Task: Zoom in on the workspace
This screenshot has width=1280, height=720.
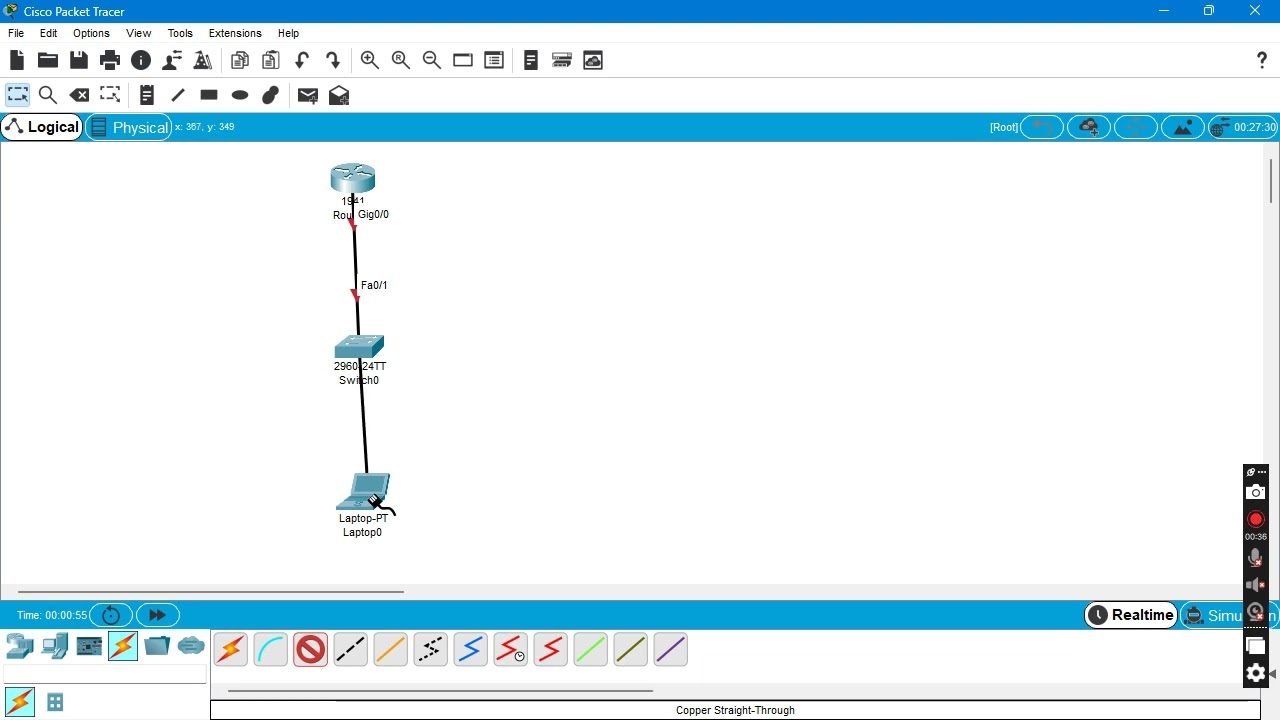Action: point(369,60)
